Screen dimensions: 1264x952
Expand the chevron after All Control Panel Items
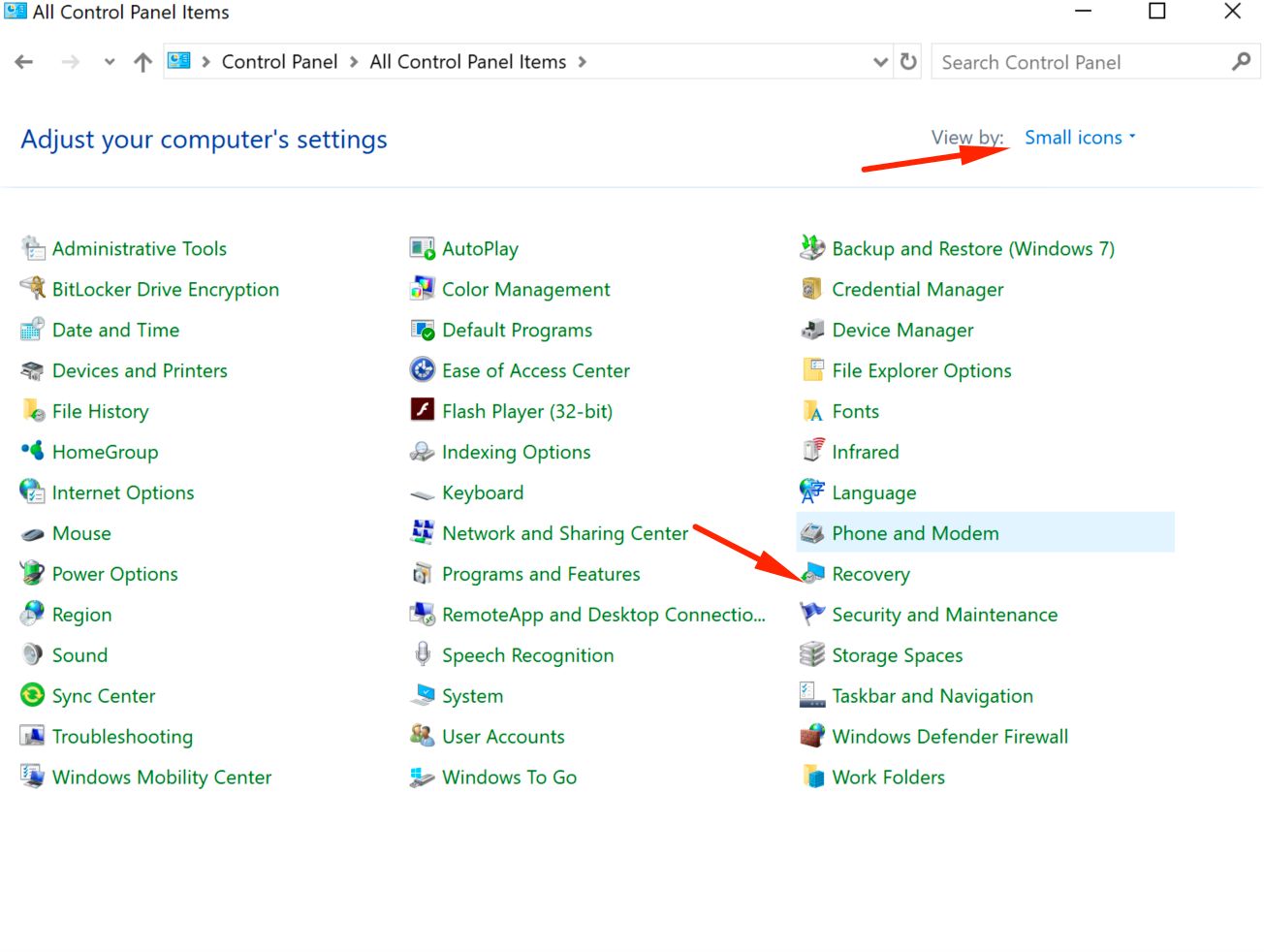[x=583, y=62]
